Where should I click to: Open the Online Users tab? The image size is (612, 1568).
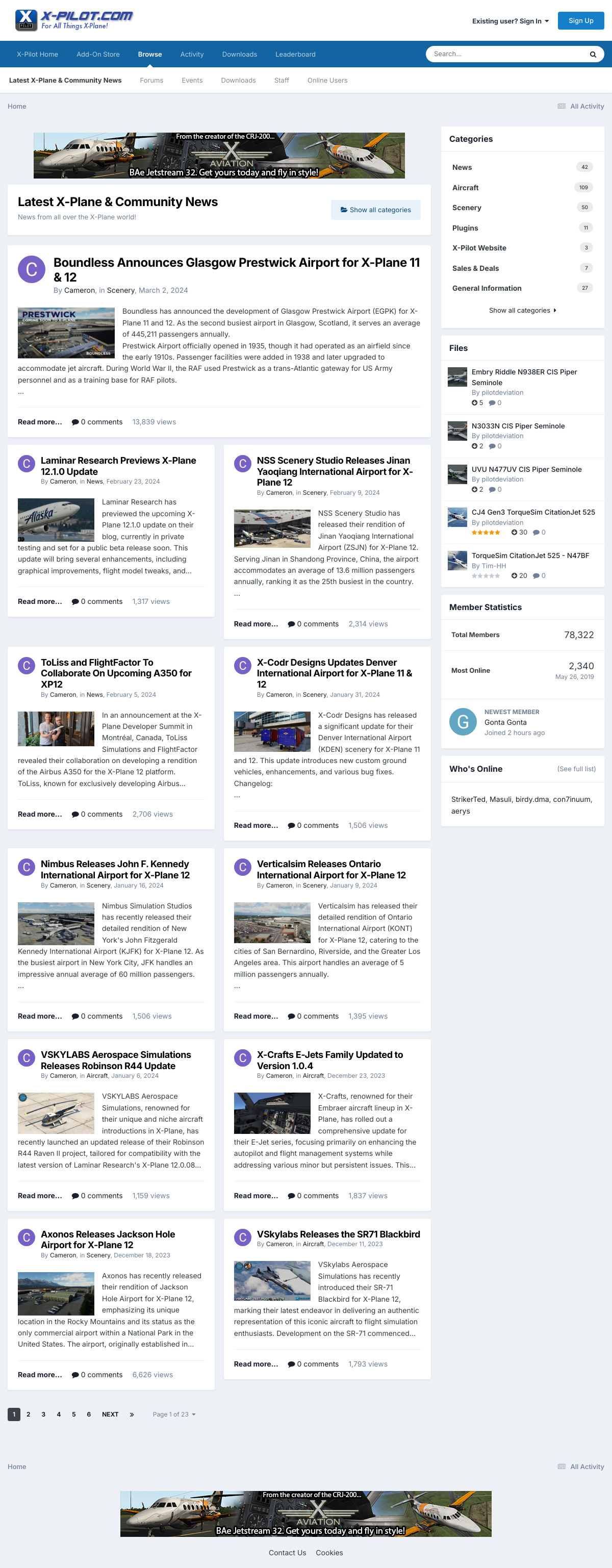(327, 81)
